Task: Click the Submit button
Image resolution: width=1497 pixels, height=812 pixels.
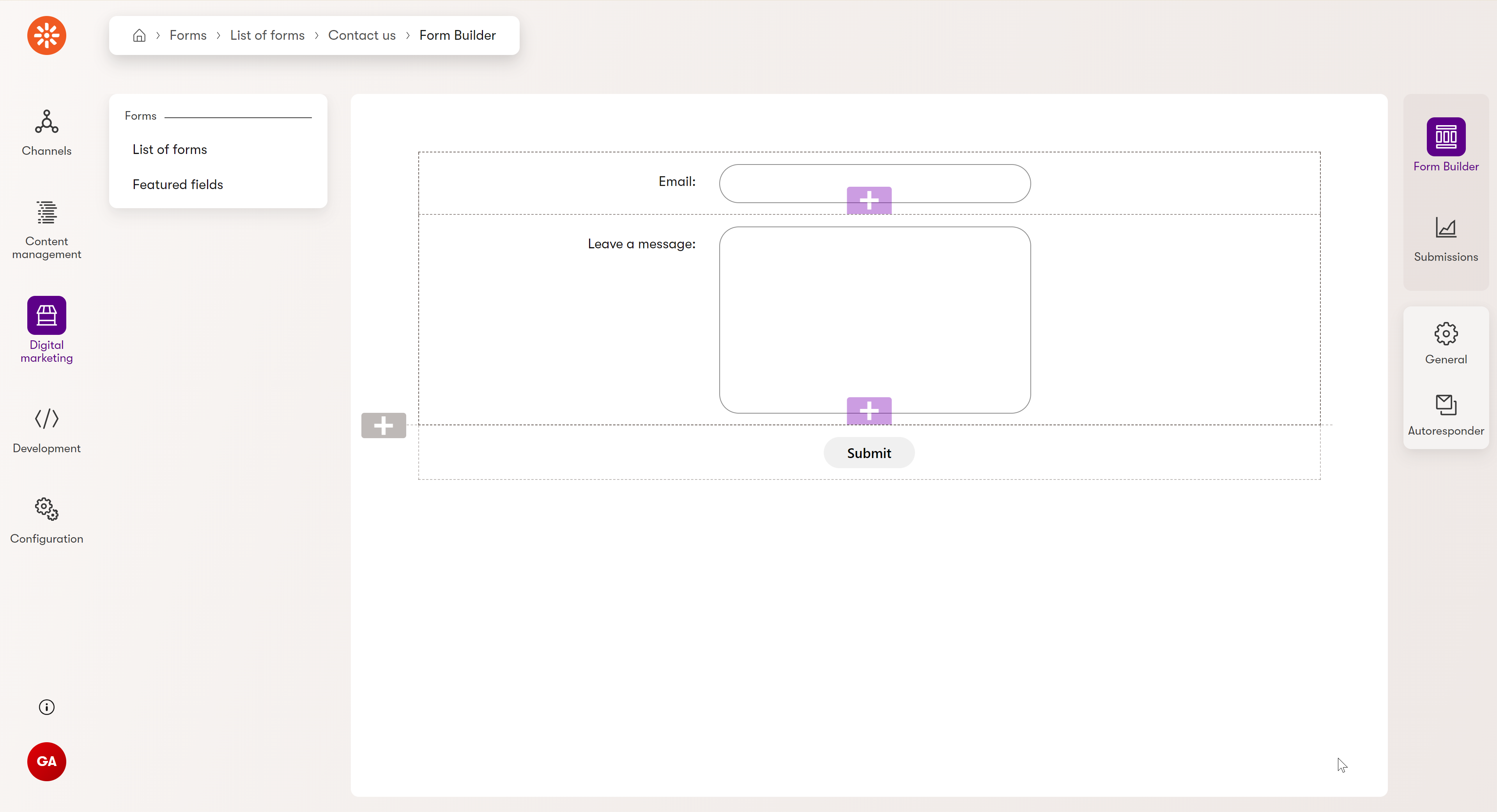Action: [868, 453]
